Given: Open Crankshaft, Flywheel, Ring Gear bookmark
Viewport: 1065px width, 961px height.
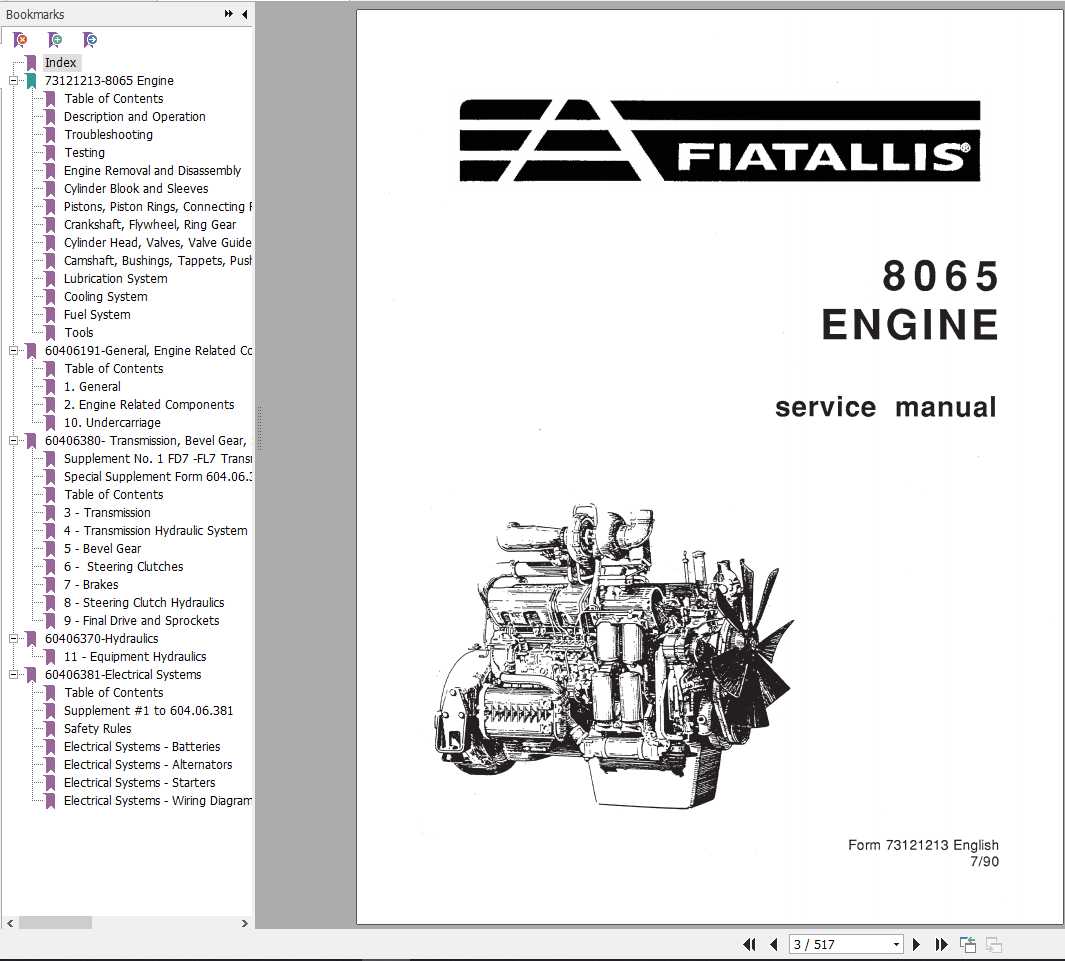Looking at the screenshot, I should tap(150, 225).
